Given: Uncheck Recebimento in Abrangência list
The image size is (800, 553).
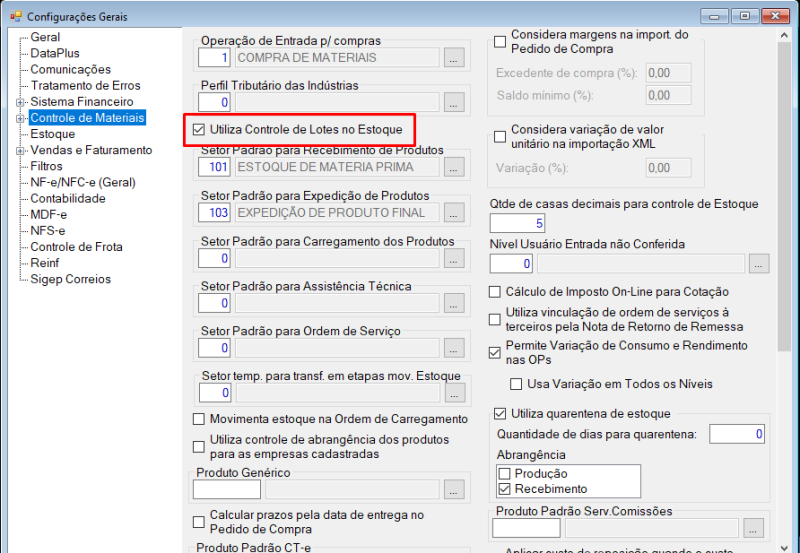Looking at the screenshot, I should pos(504,489).
